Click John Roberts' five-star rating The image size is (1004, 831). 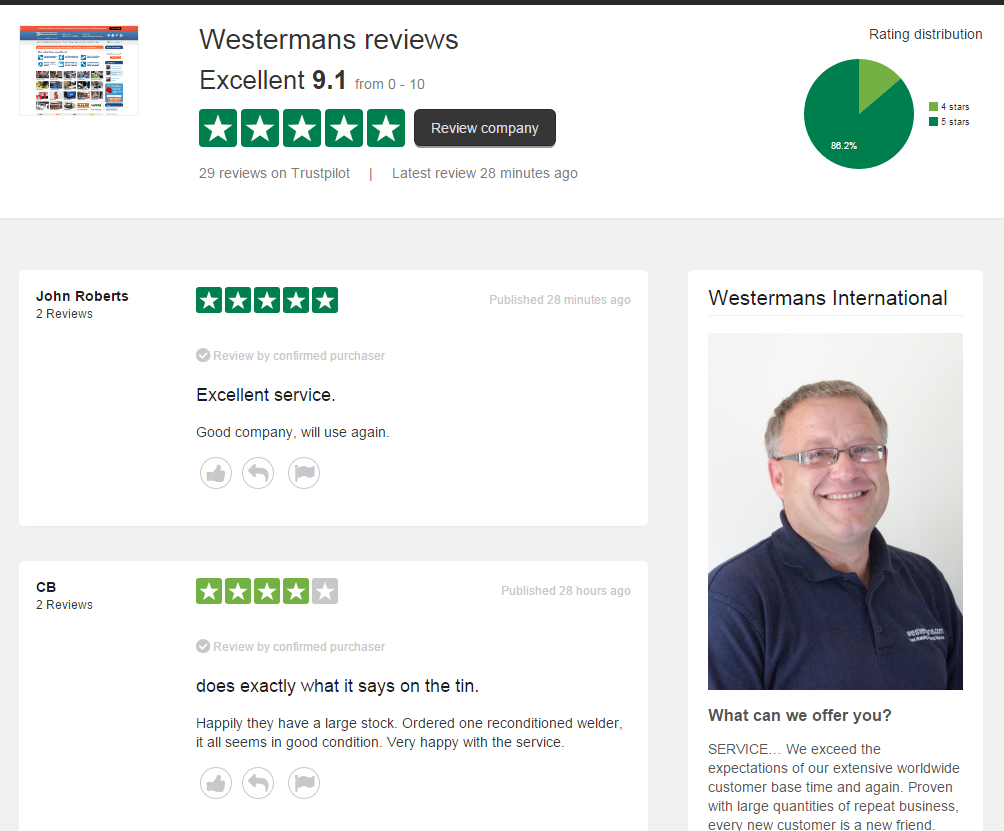pyautogui.click(x=267, y=300)
